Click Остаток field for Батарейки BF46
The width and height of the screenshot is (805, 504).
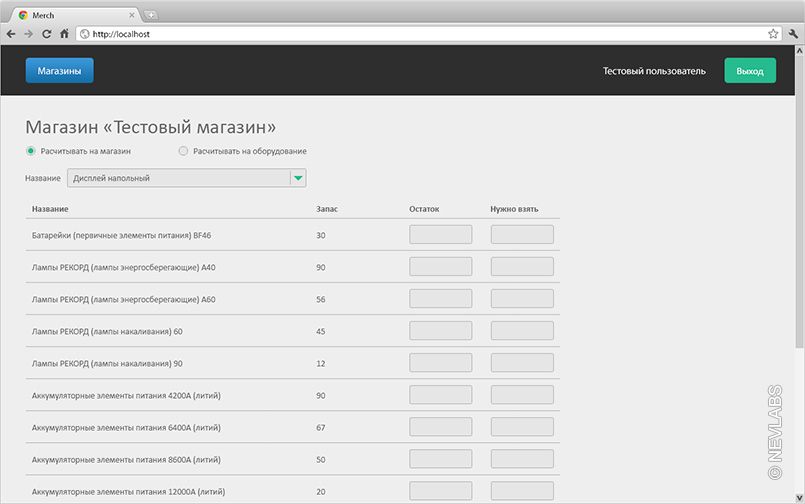(441, 235)
